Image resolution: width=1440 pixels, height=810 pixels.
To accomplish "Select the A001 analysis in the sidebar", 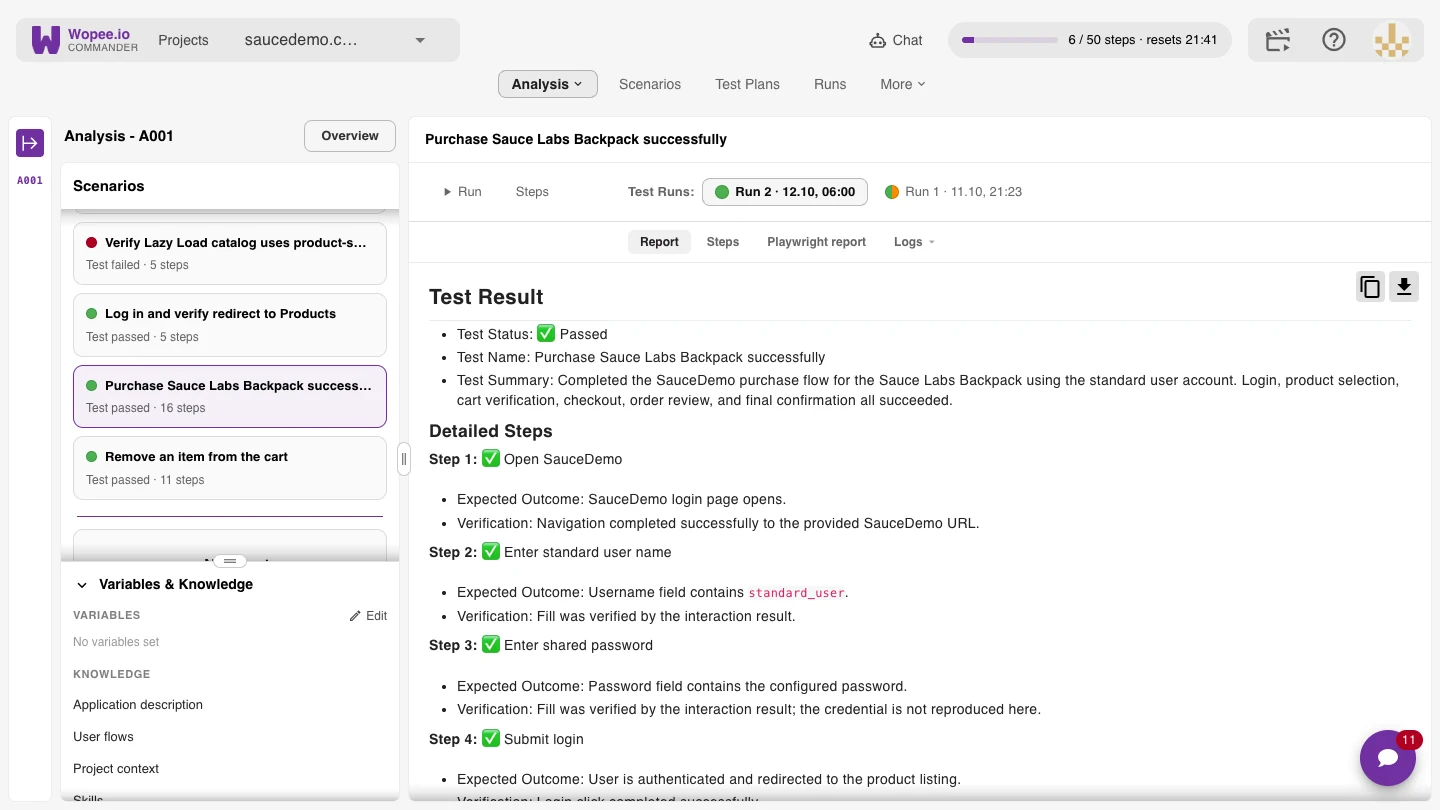I will [x=30, y=181].
